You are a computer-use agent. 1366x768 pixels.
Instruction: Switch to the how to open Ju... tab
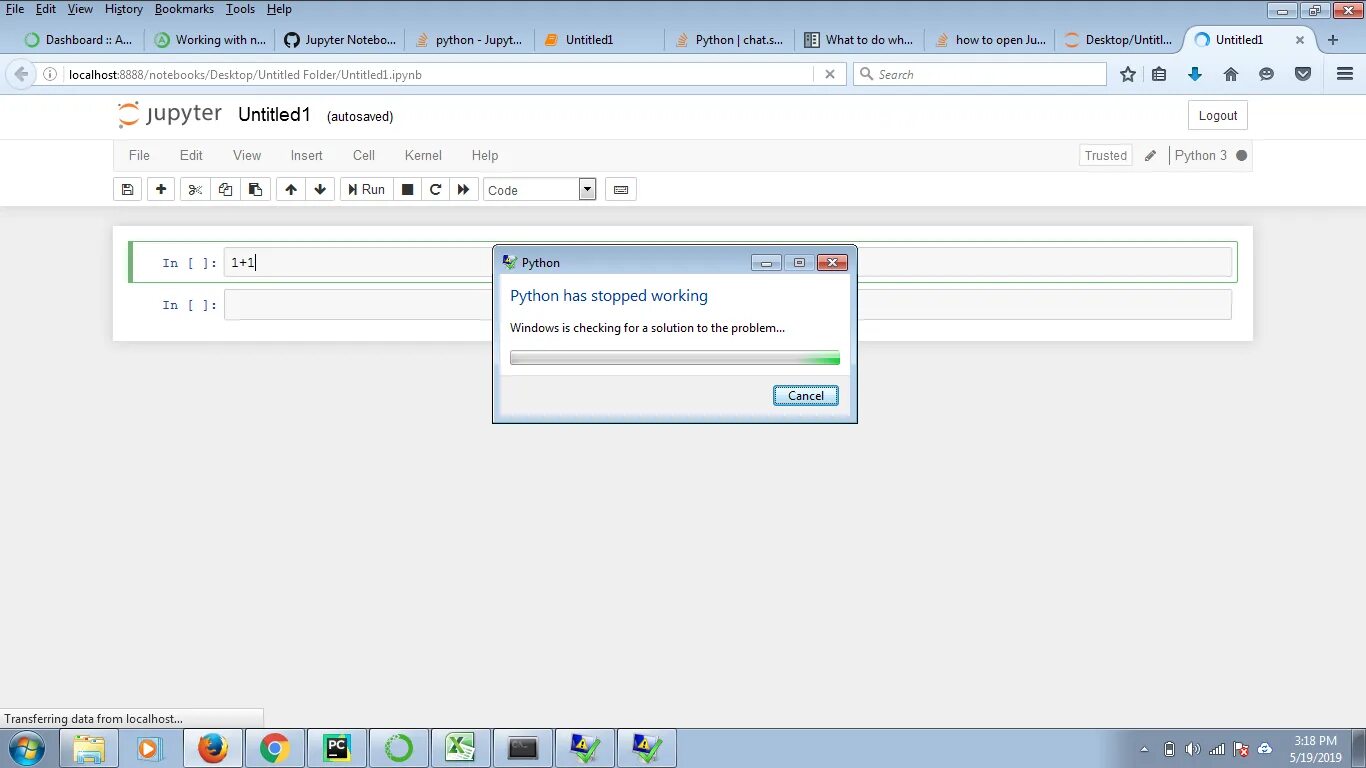[989, 40]
